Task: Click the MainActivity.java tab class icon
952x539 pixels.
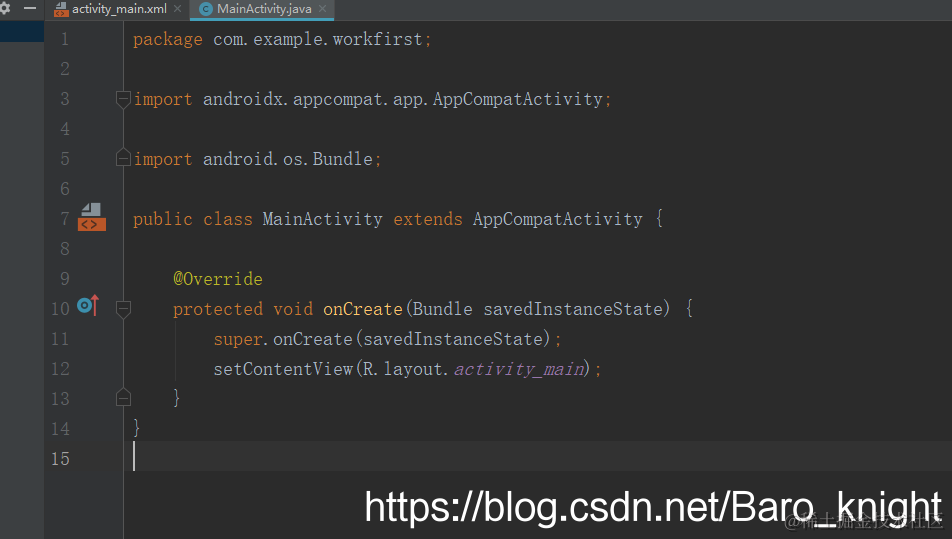Action: (206, 9)
